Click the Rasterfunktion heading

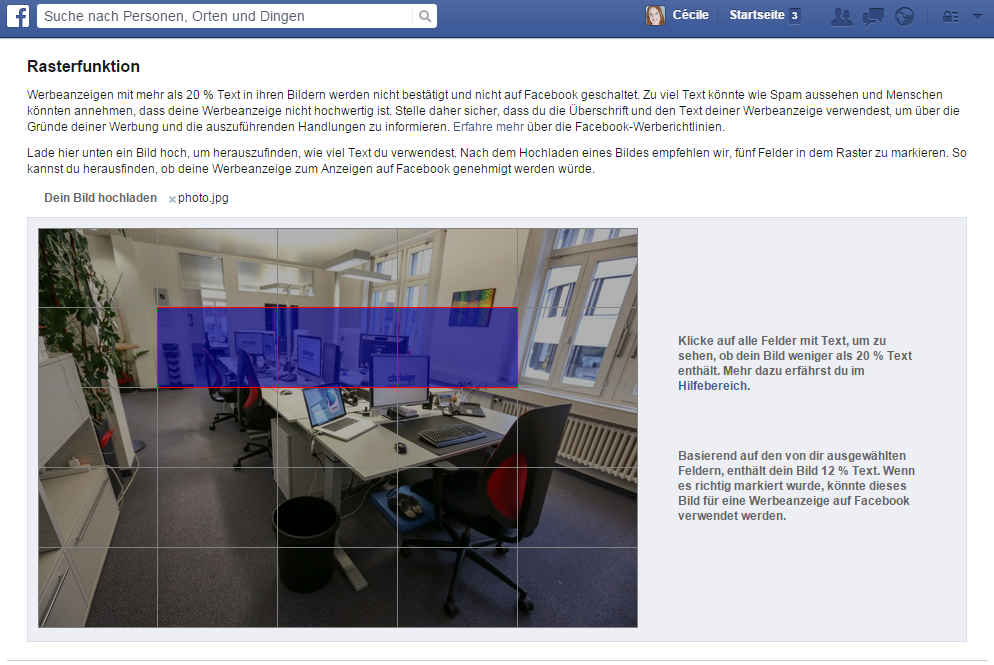pos(84,66)
